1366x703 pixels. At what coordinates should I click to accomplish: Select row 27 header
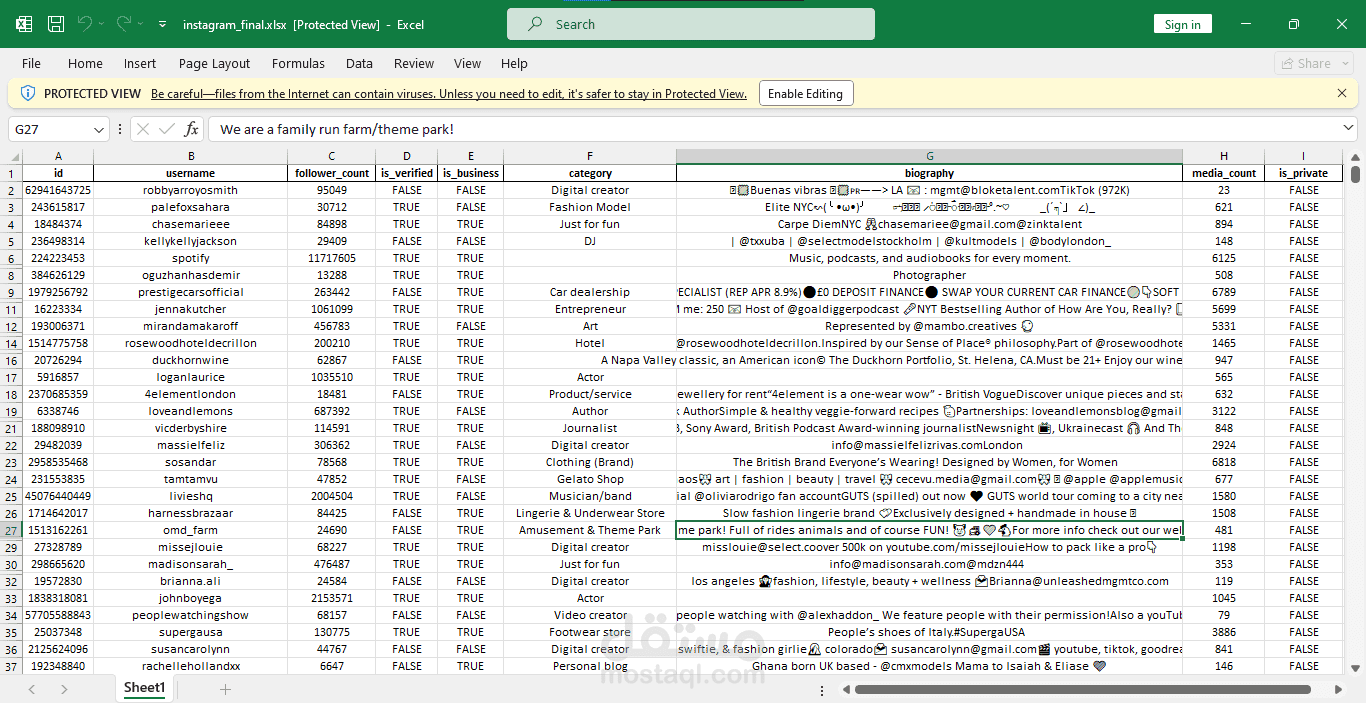pyautogui.click(x=11, y=530)
